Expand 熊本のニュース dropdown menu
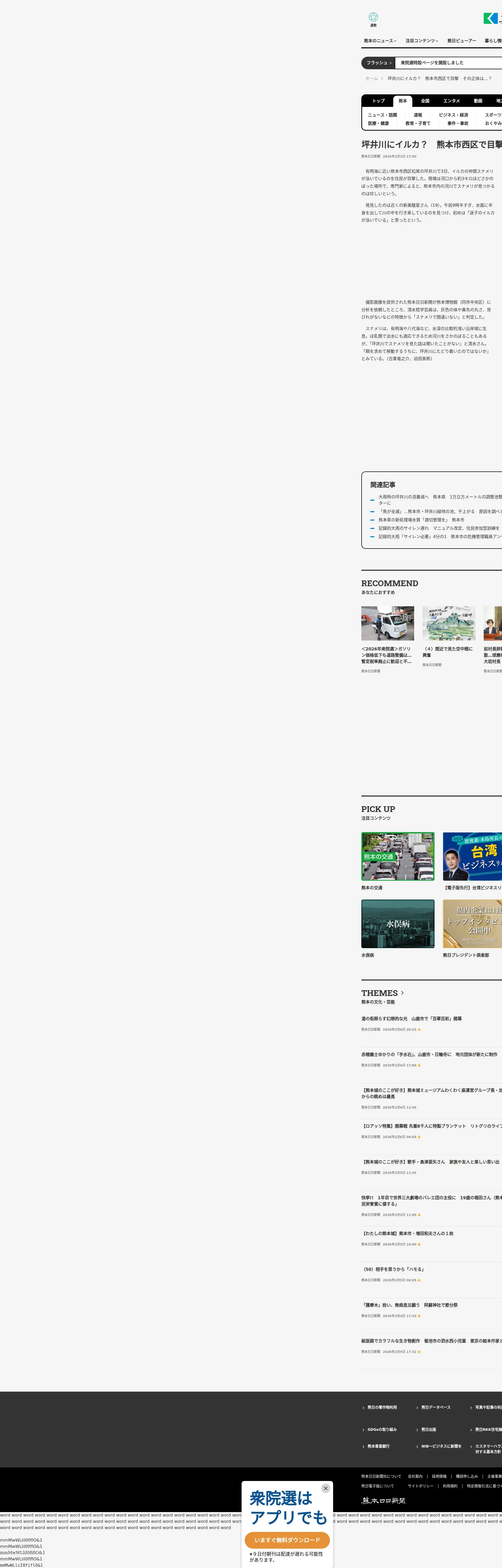 [380, 41]
